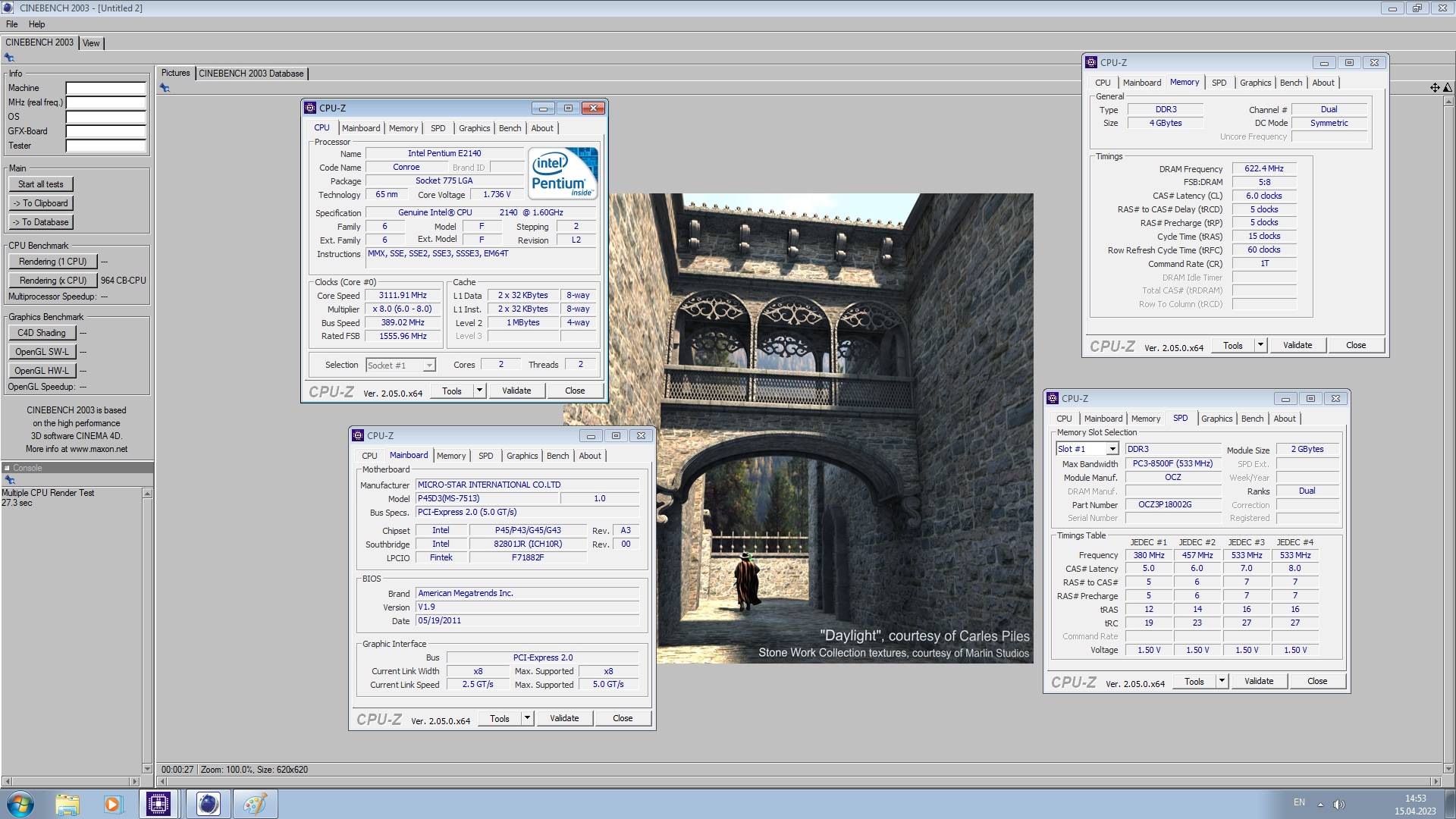Click the OCZ3P18002G part number
The height and width of the screenshot is (819, 1456).
point(1172,504)
